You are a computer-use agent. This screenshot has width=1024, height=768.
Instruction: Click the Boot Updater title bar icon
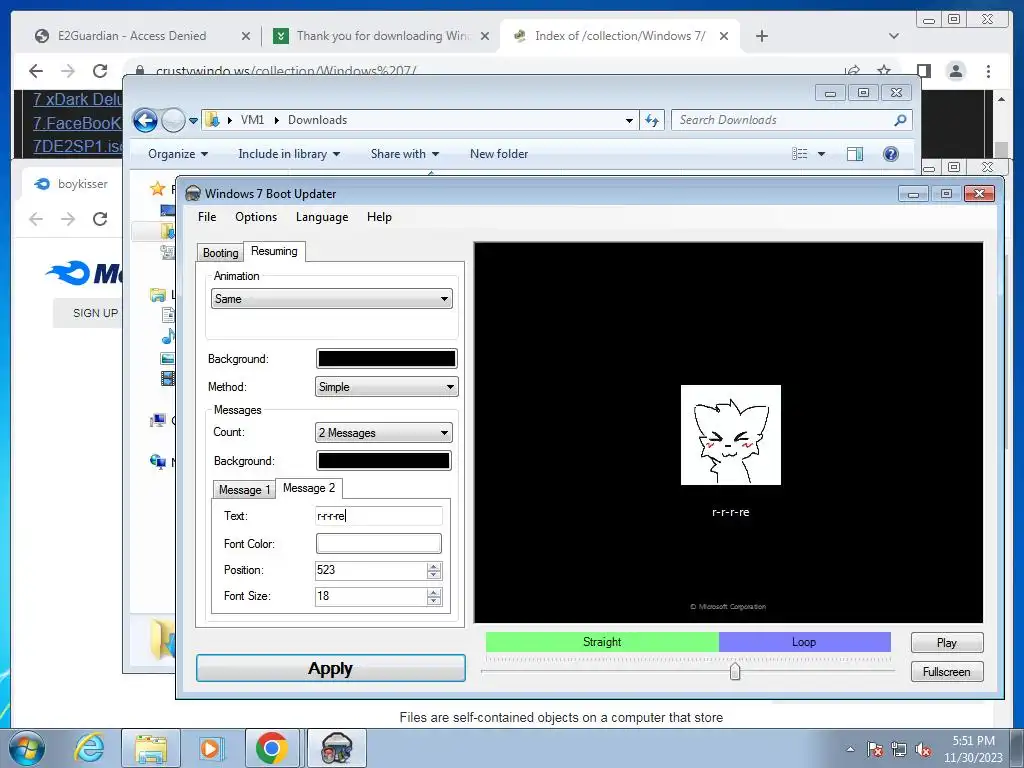pos(193,193)
